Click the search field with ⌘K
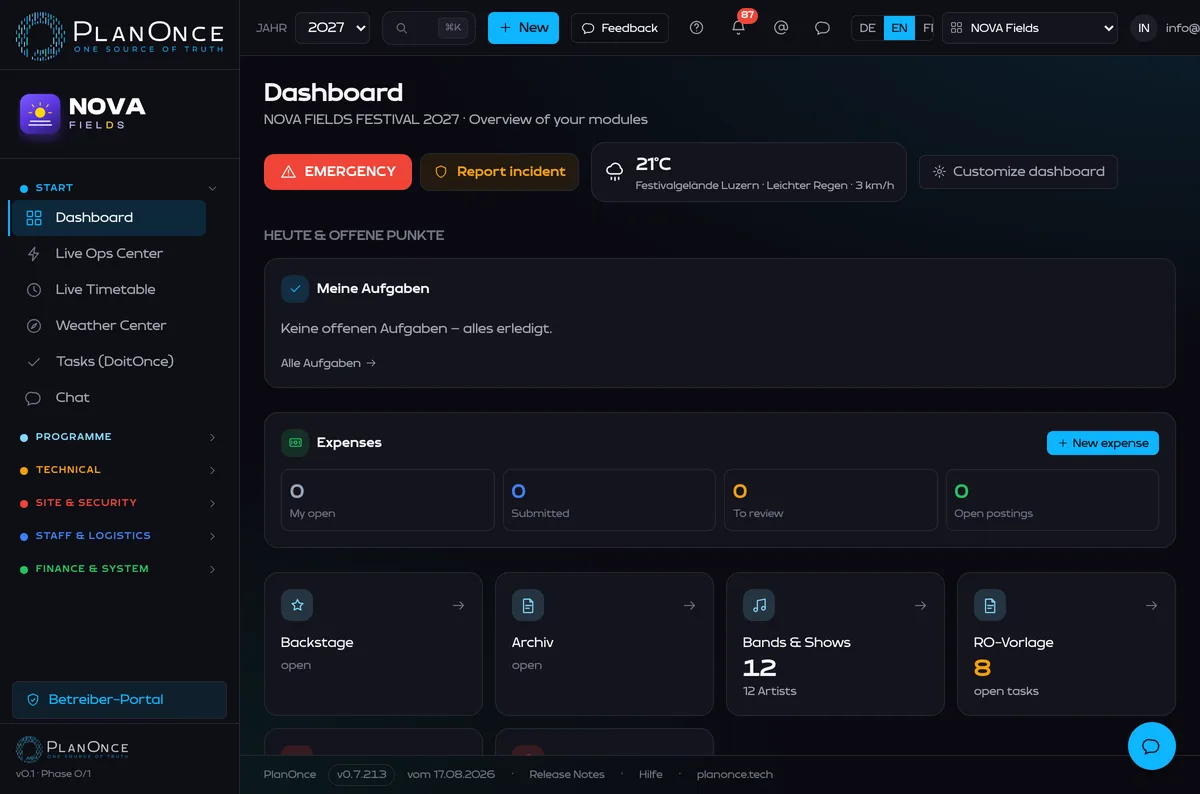The image size is (1200, 794). click(429, 28)
